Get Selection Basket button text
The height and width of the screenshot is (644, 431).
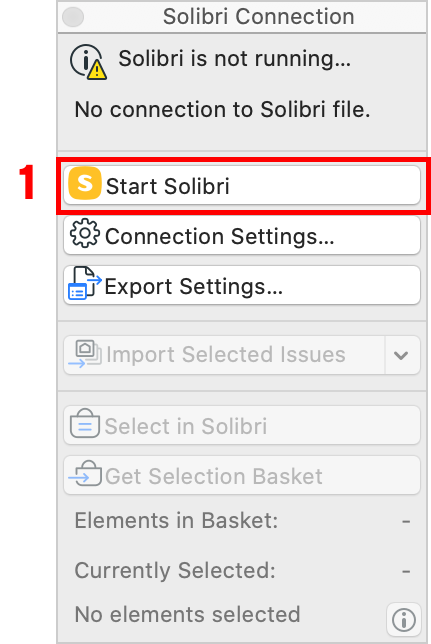click(214, 476)
